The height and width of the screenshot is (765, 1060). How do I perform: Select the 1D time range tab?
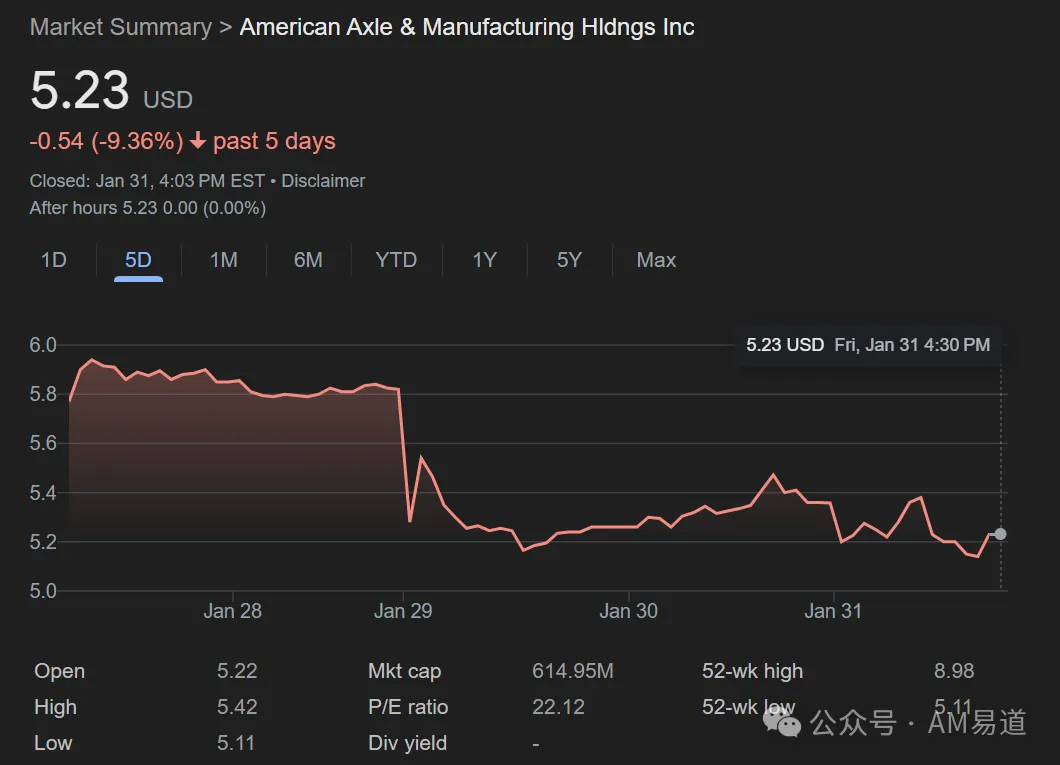[x=53, y=260]
